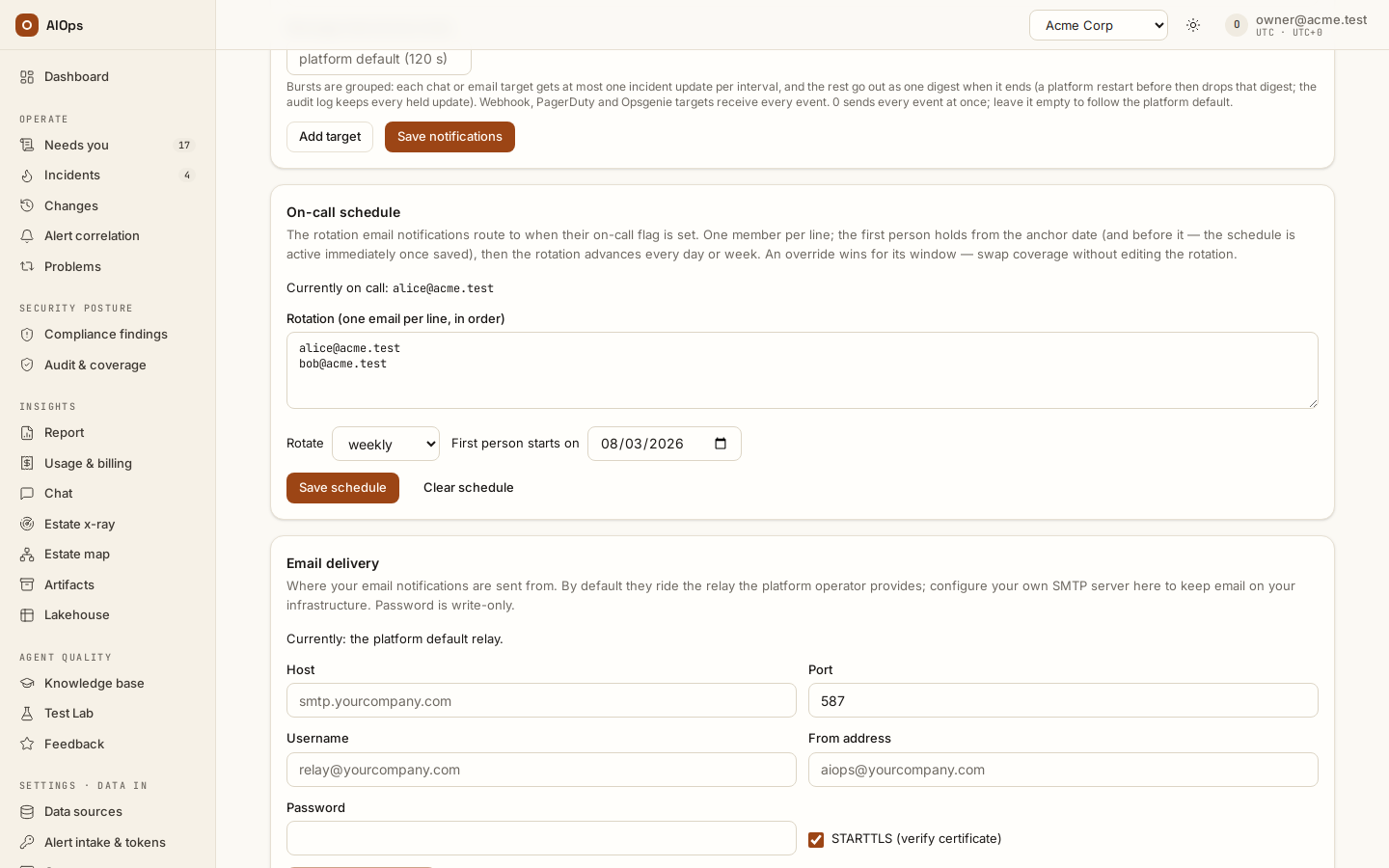This screenshot has width=1389, height=868.
Task: Navigate to Usage & billing
Action: point(107,464)
